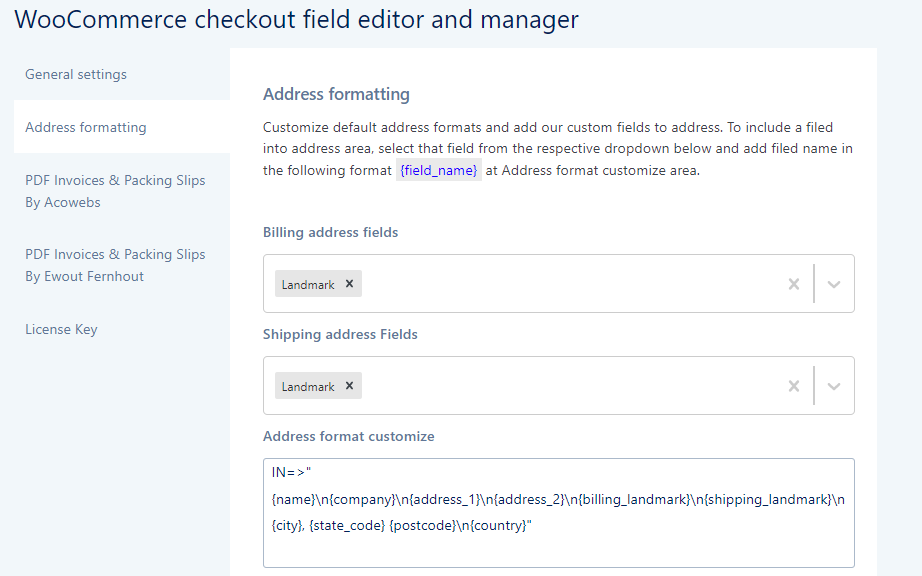
Task: Clear all Billing address fields selections
Action: [x=794, y=284]
